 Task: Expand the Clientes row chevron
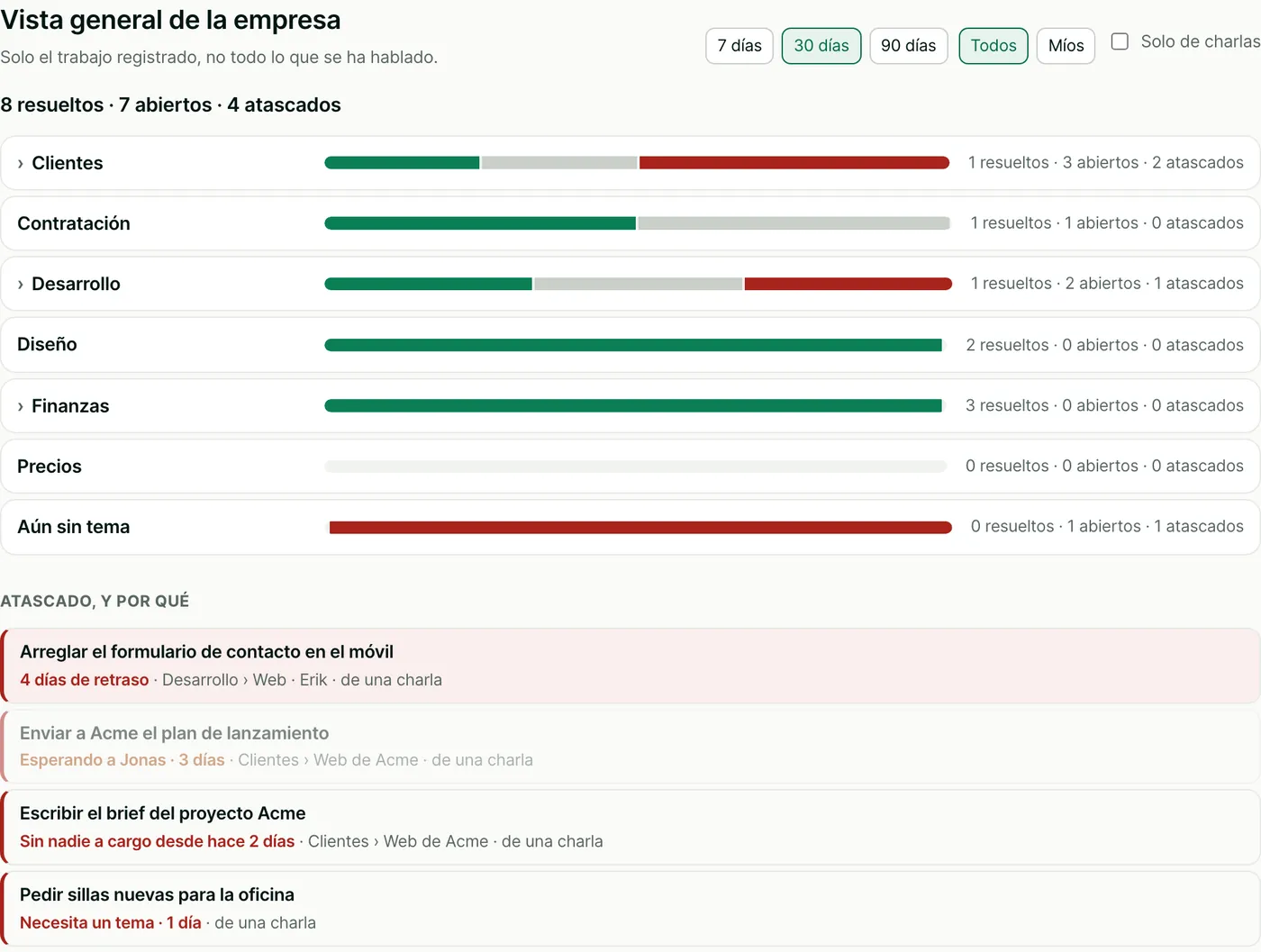pos(20,164)
